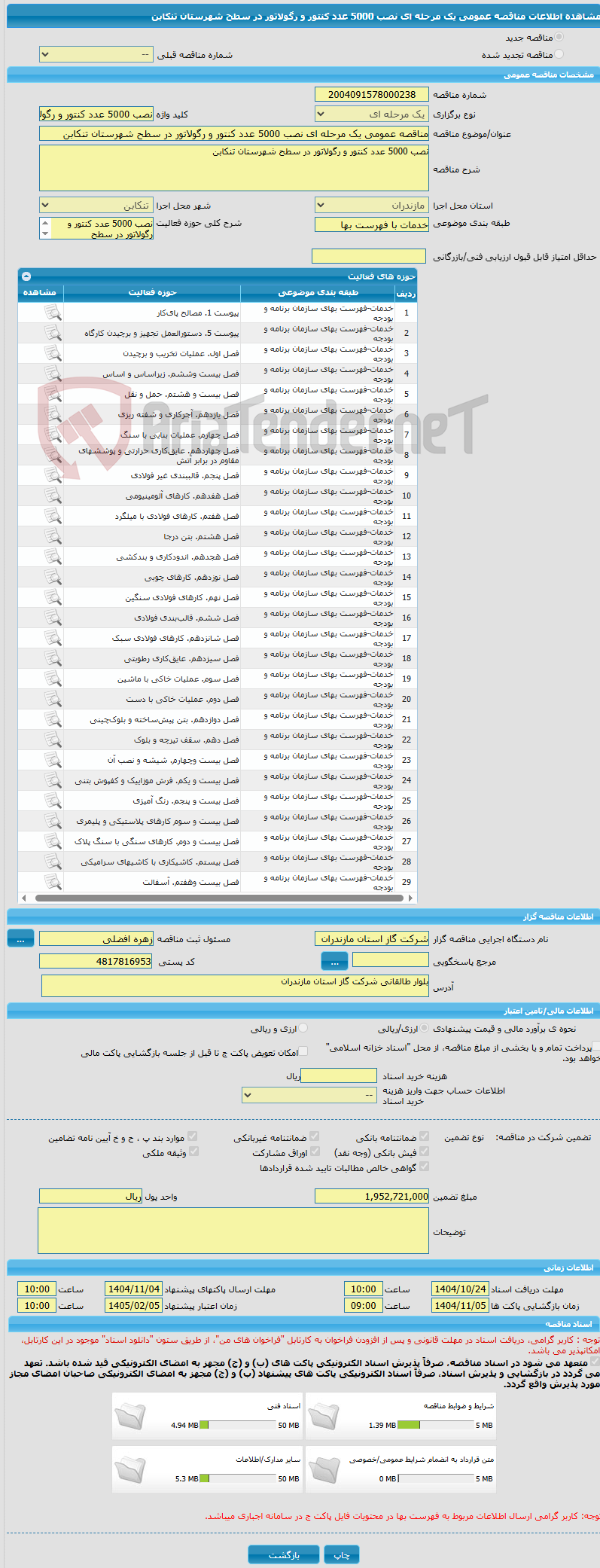This screenshot has width=600, height=1568.
Task: Select the ارزی/ریالی radio option
Action: pyautogui.click(x=425, y=1028)
